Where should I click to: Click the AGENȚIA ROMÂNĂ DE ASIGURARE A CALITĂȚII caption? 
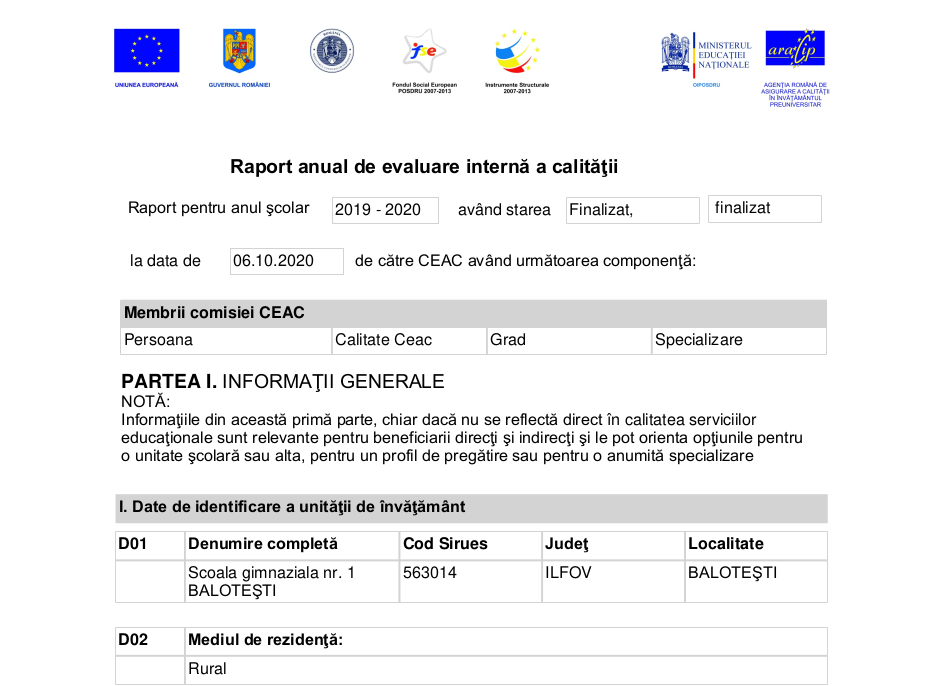click(x=795, y=95)
